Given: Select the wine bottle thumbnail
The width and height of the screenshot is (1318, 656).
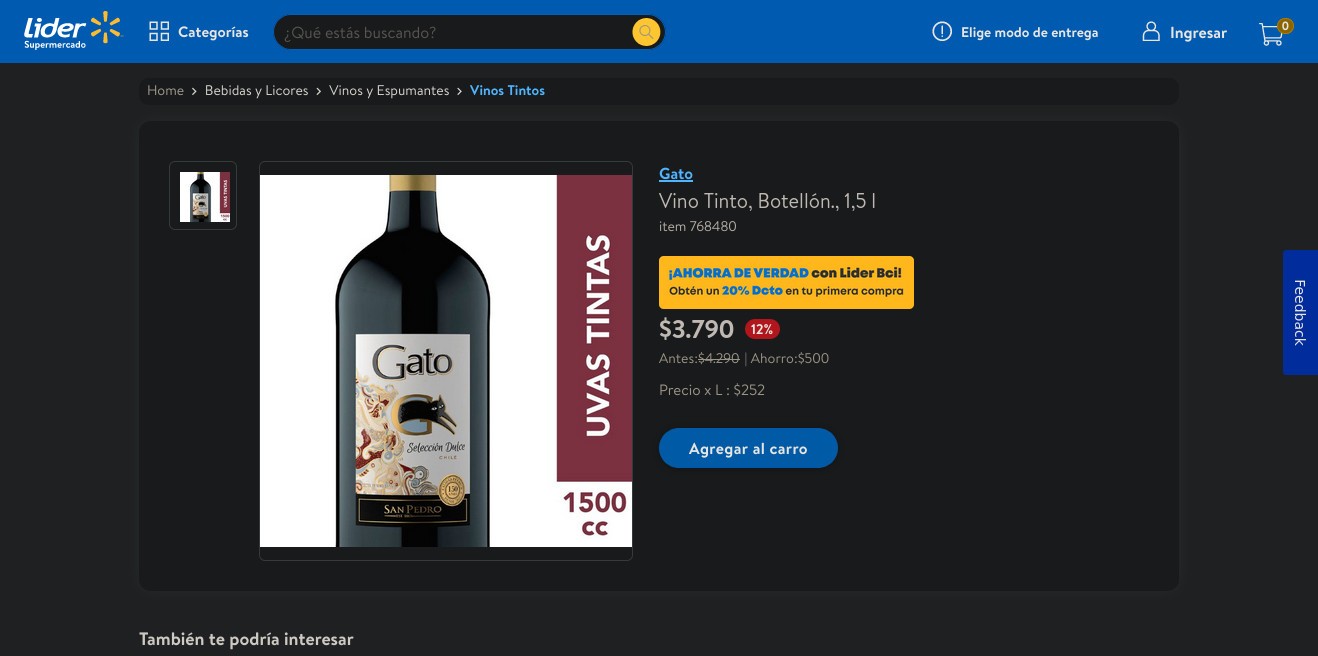Looking at the screenshot, I should click(203, 196).
